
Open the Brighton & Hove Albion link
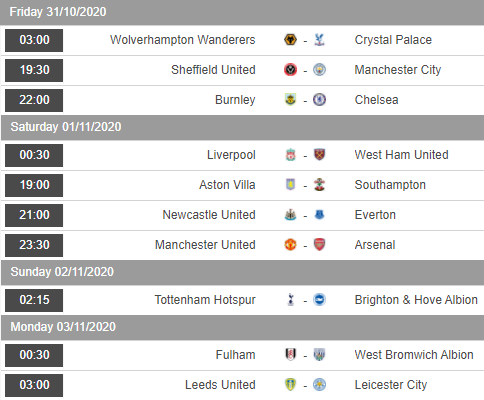click(416, 300)
